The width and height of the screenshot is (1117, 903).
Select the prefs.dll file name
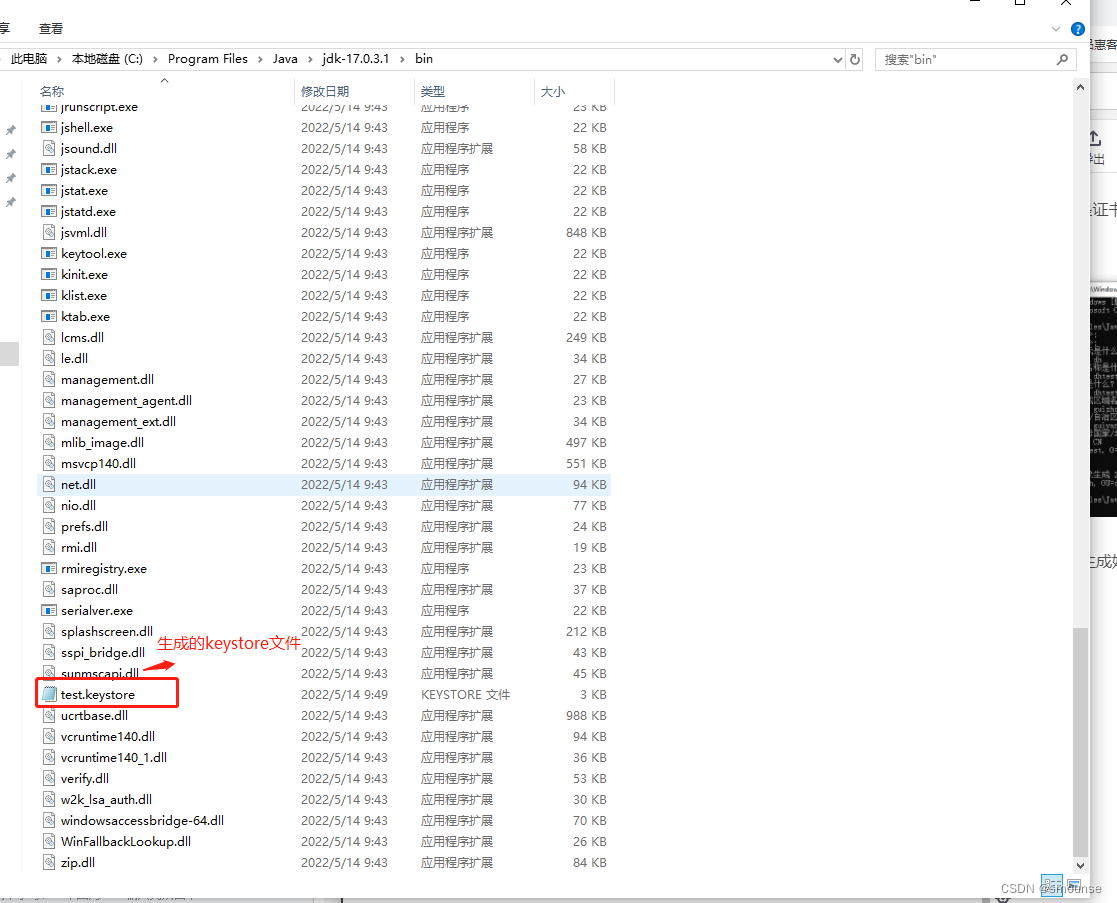[x=85, y=526]
